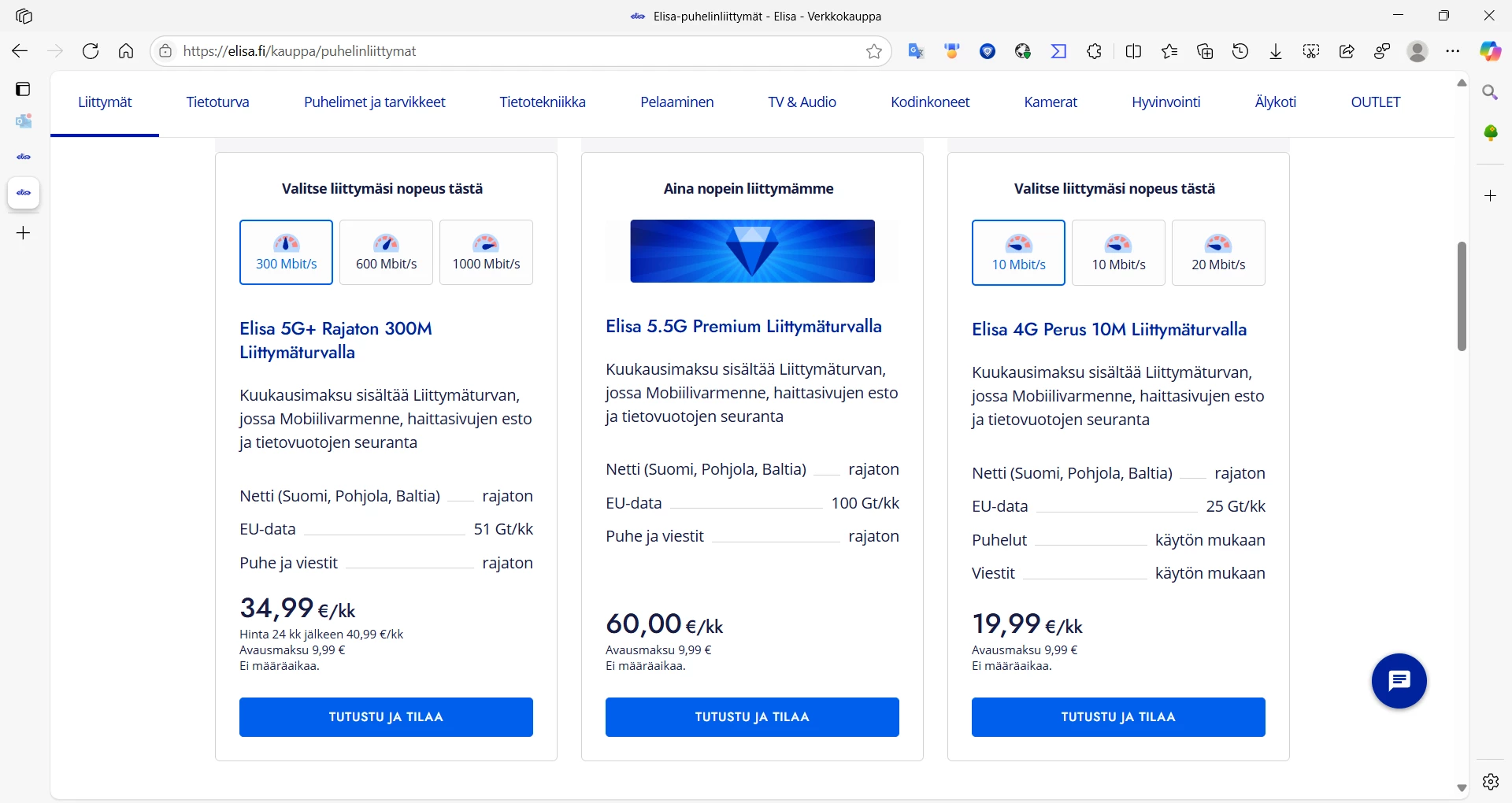Select the 300 Mbit/s speed option
This screenshot has height=803, width=1512.
[x=286, y=252]
